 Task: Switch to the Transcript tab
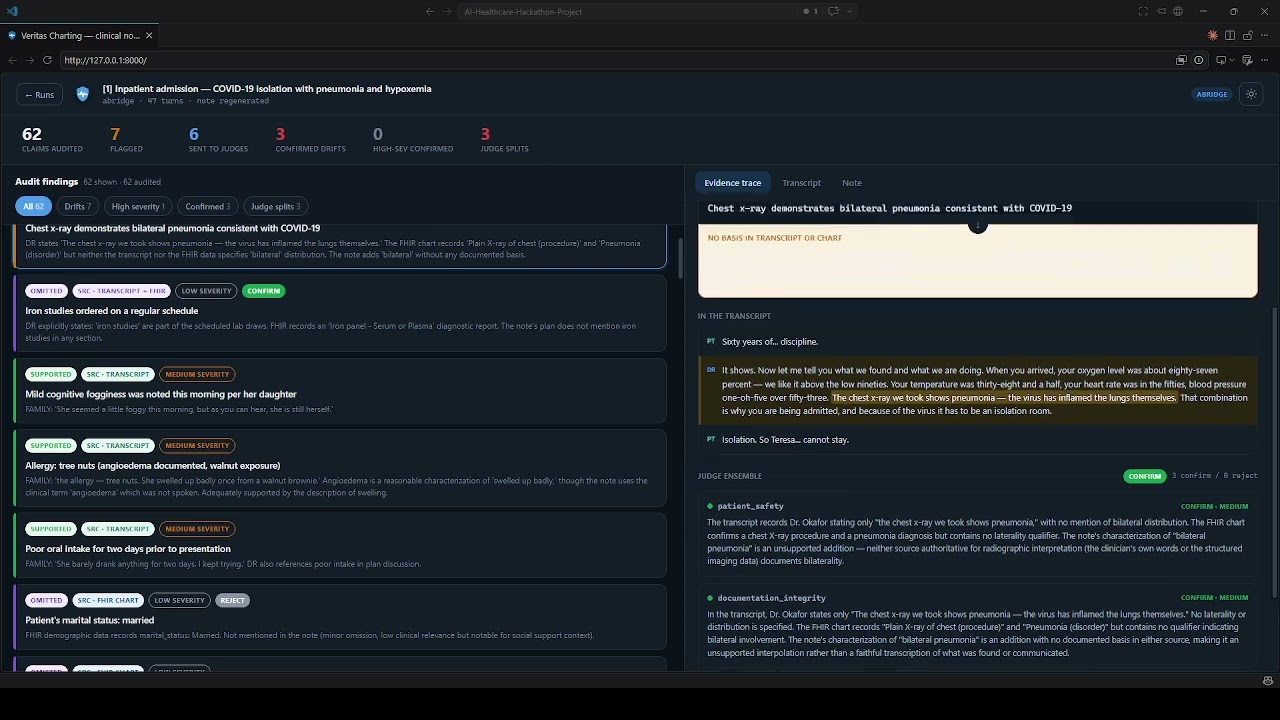point(802,183)
